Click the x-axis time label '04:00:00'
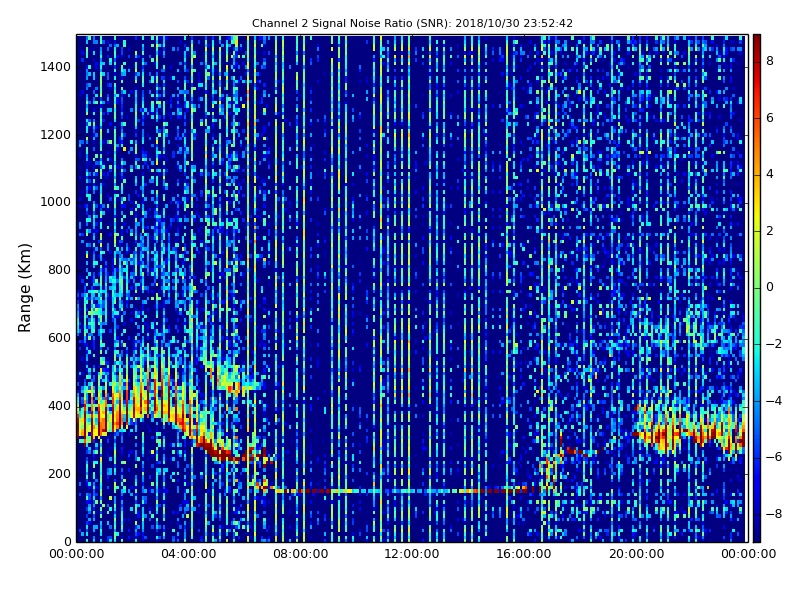 pos(189,554)
